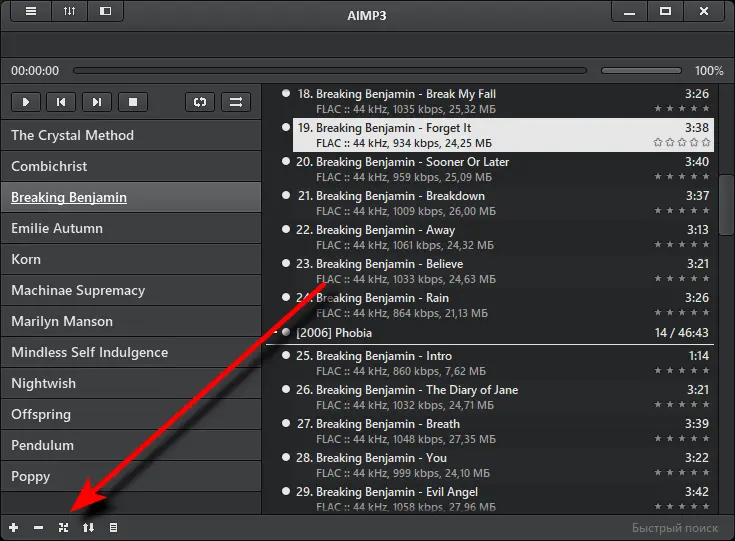Screen dimensions: 735x541
Task: Adjust the volume slider
Action: click(x=641, y=70)
